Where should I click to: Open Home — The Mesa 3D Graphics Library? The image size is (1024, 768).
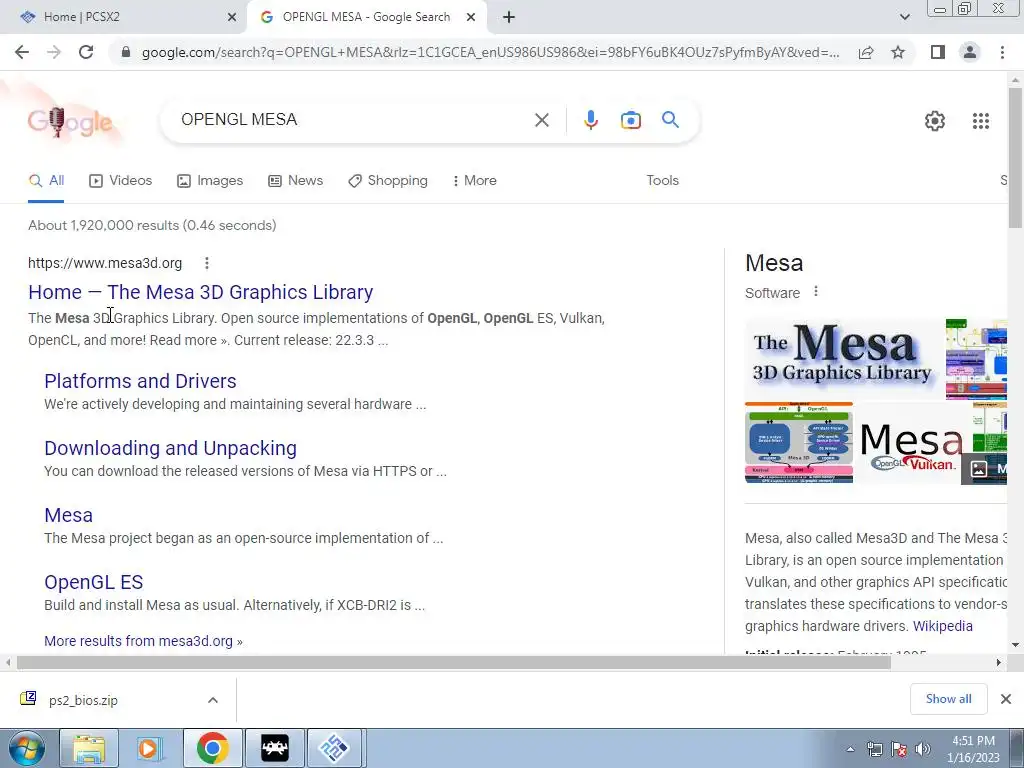pyautogui.click(x=200, y=292)
